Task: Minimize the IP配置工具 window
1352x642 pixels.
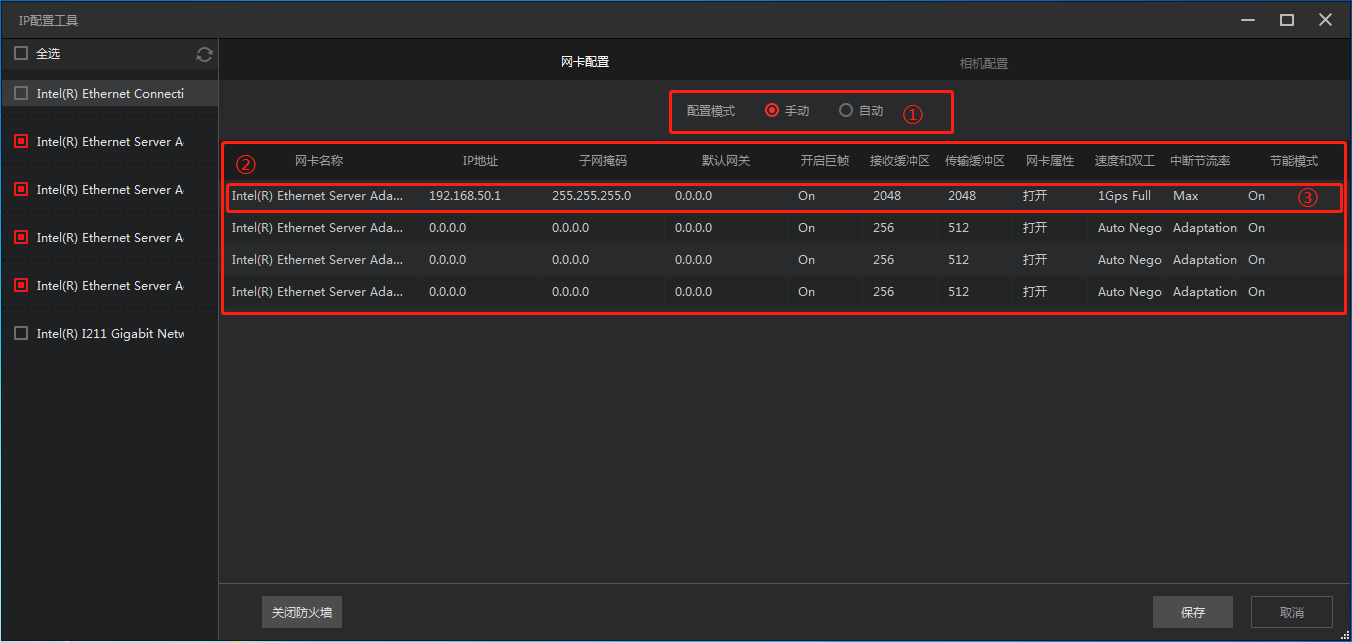Action: coord(1248,20)
